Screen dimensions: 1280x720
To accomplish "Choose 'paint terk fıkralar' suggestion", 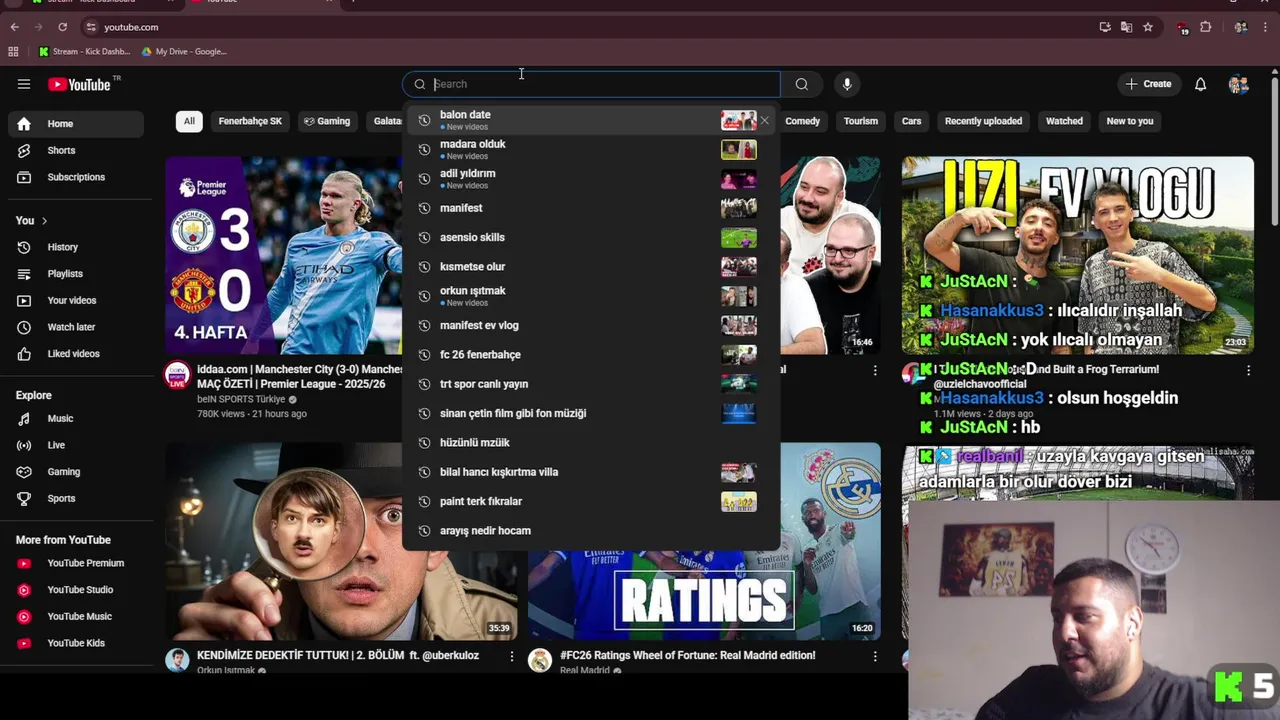I will coord(591,502).
